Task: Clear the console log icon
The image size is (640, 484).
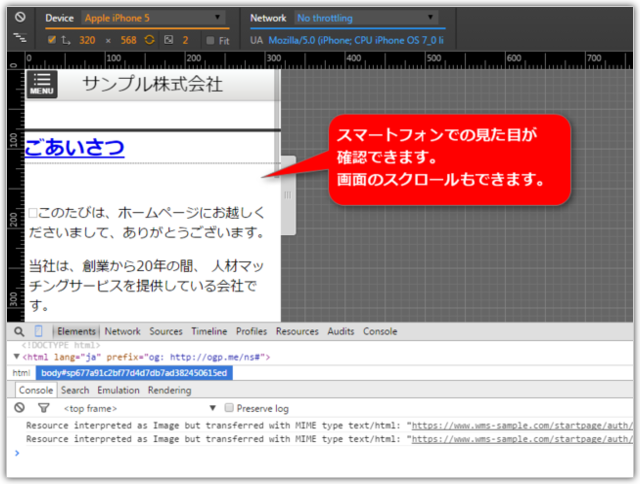Action: (20, 408)
